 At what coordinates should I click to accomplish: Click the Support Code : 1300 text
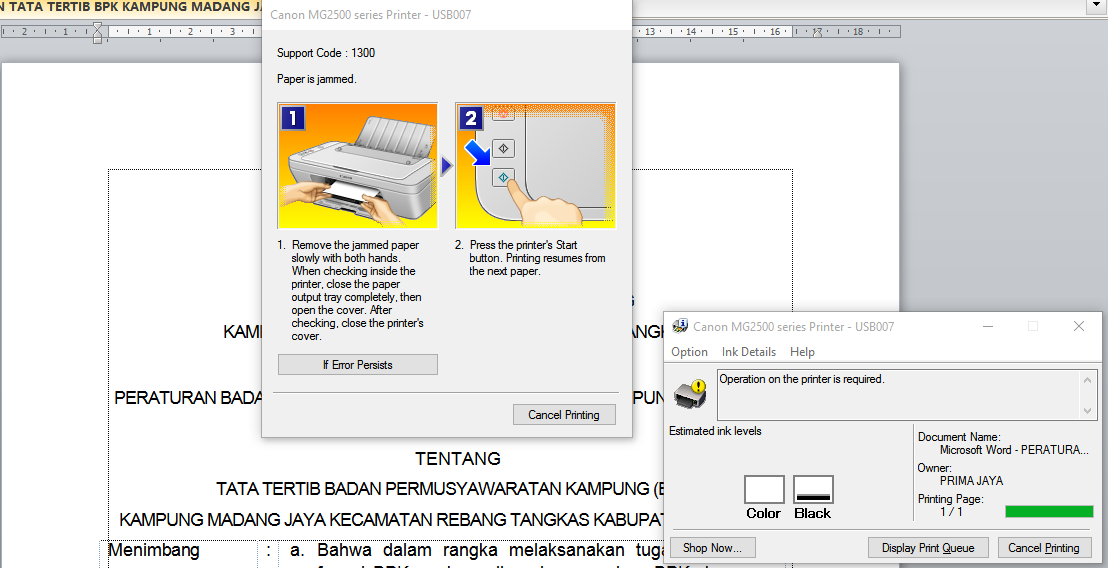click(326, 53)
